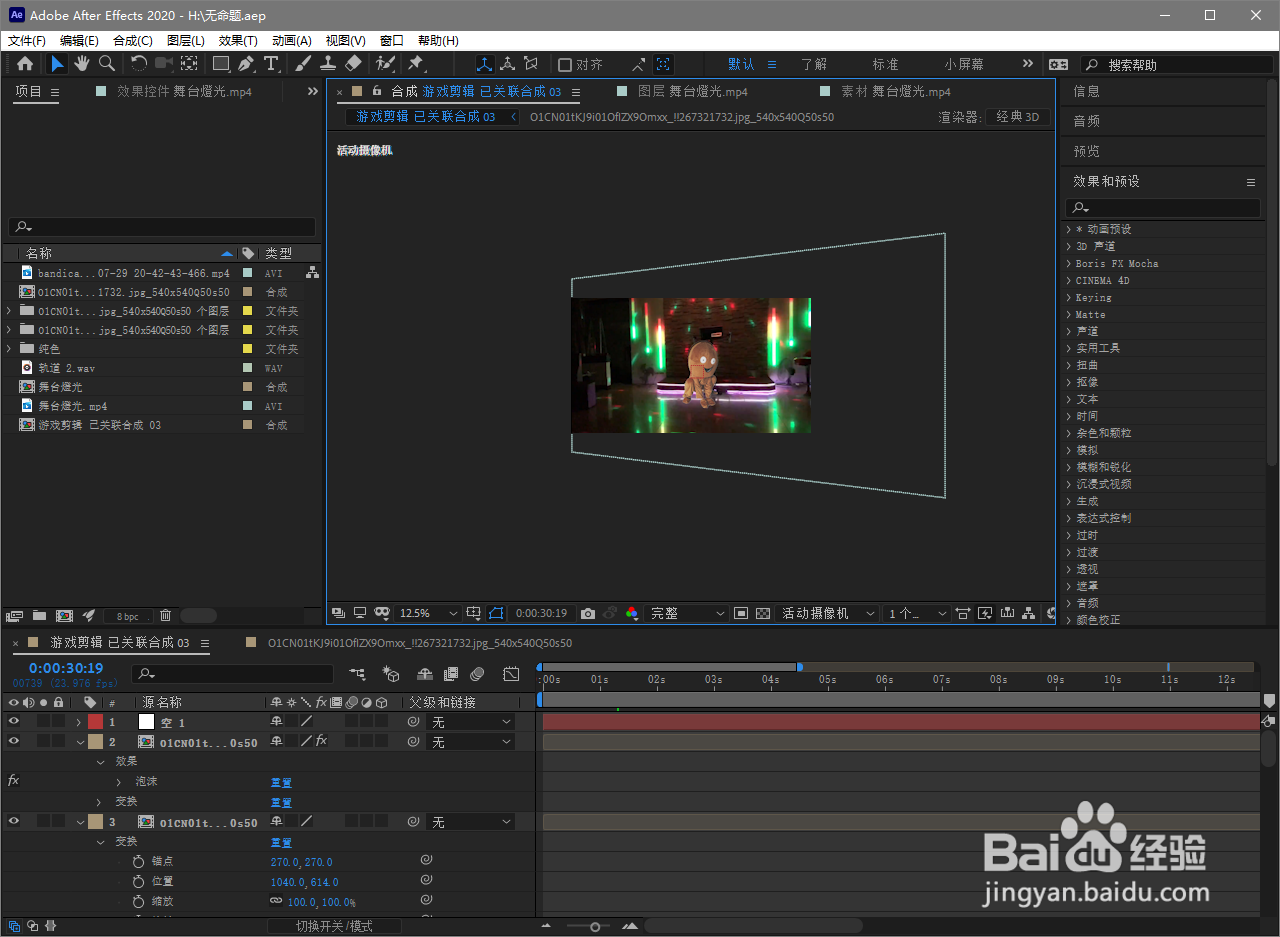Click the take snapshot camera icon

[x=588, y=613]
